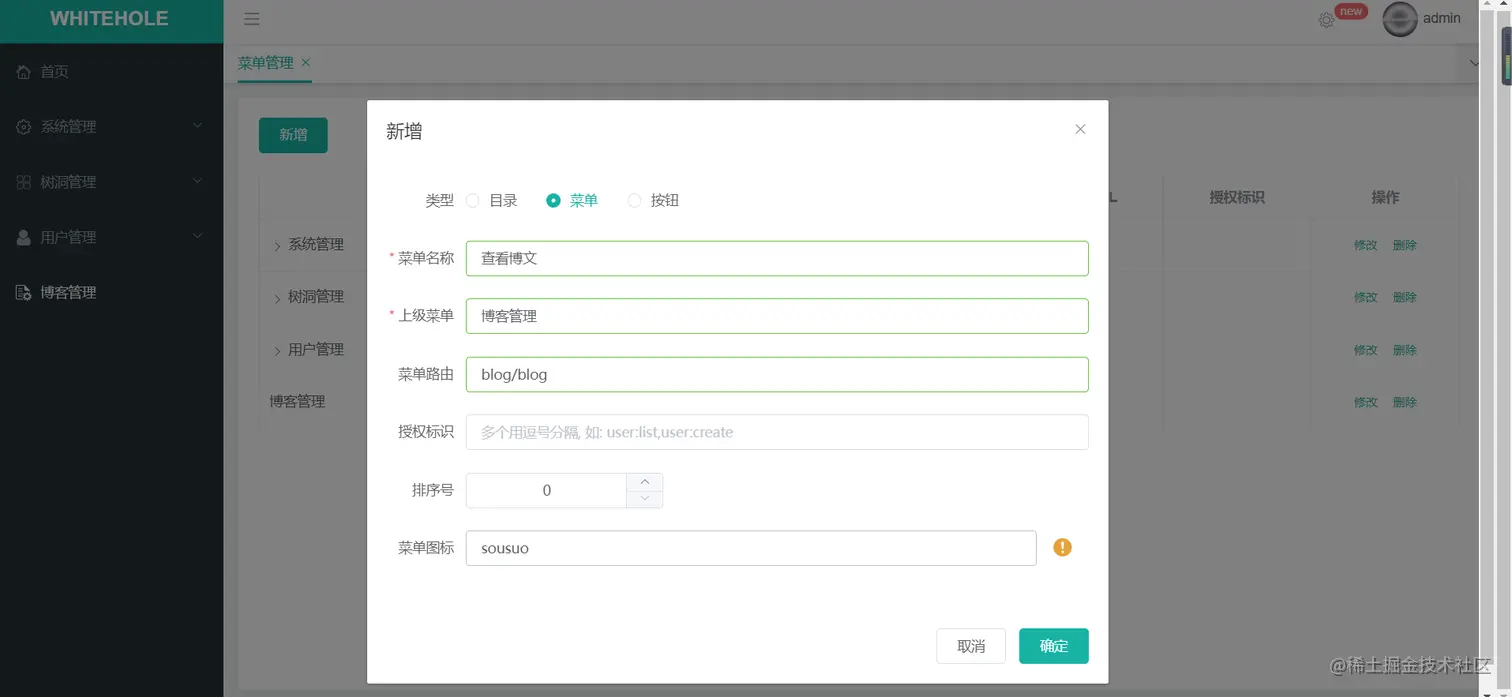Image resolution: width=1512 pixels, height=697 pixels.
Task: Click the 确定 confirm button
Action: pos(1053,646)
